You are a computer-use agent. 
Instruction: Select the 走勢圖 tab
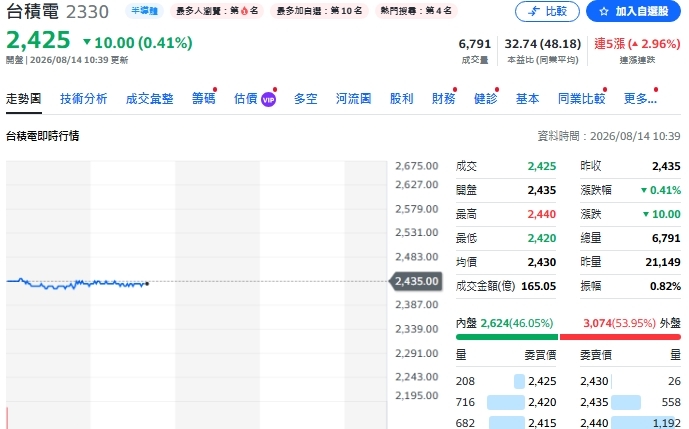pos(24,98)
